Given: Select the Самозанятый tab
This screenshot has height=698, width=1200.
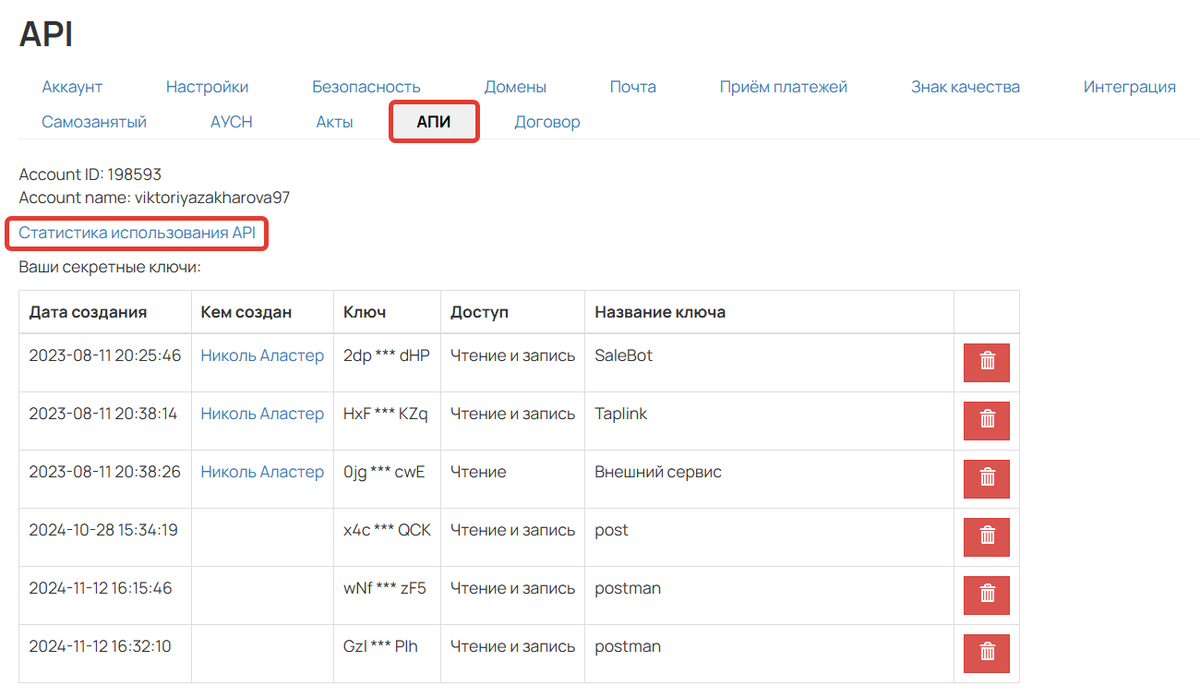Looking at the screenshot, I should click(94, 122).
